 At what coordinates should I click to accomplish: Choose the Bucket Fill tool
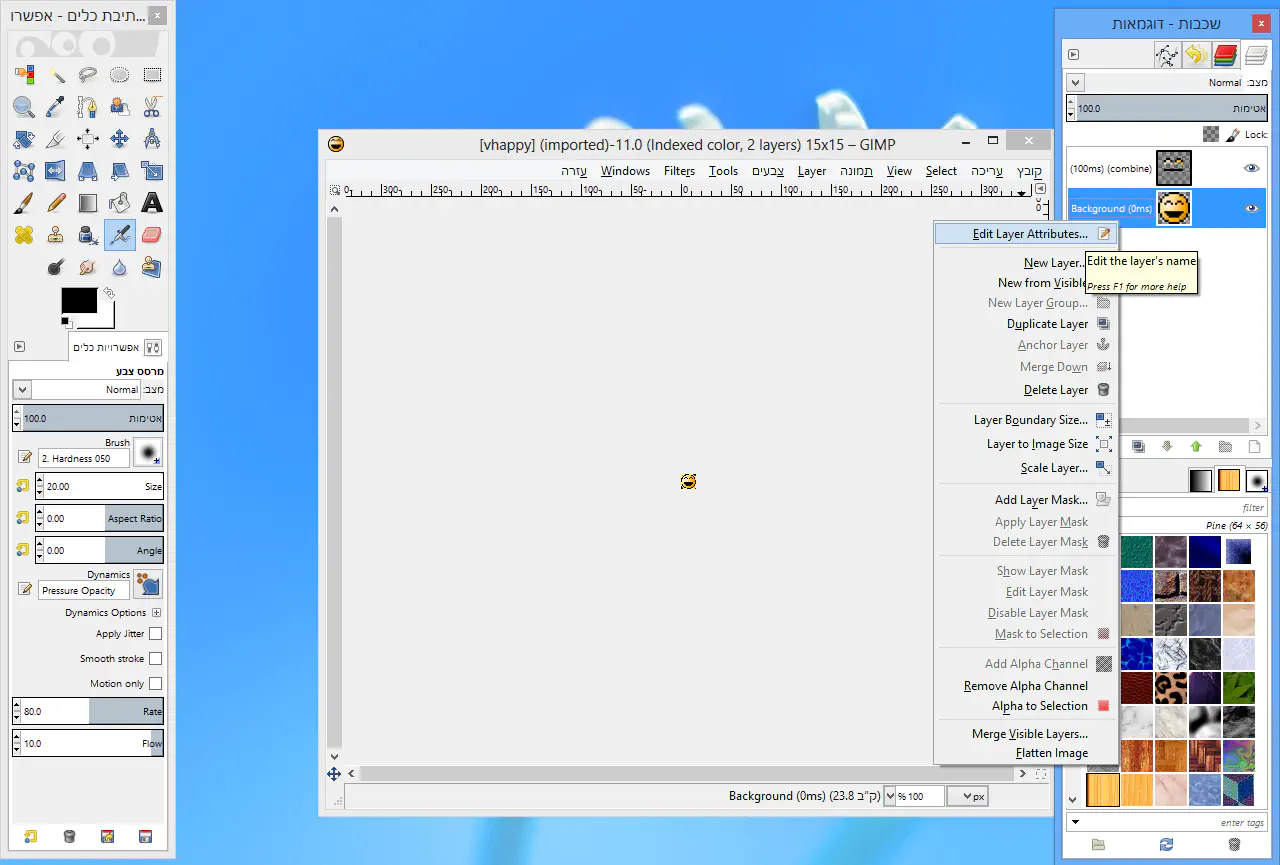(x=120, y=203)
